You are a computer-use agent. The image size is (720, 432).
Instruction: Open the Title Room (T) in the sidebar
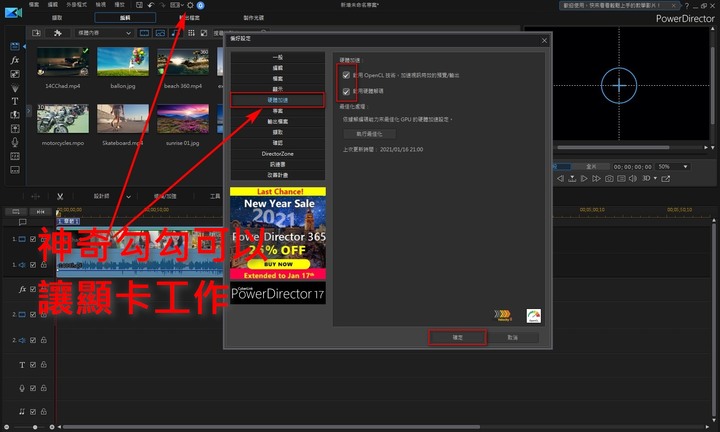tap(15, 101)
